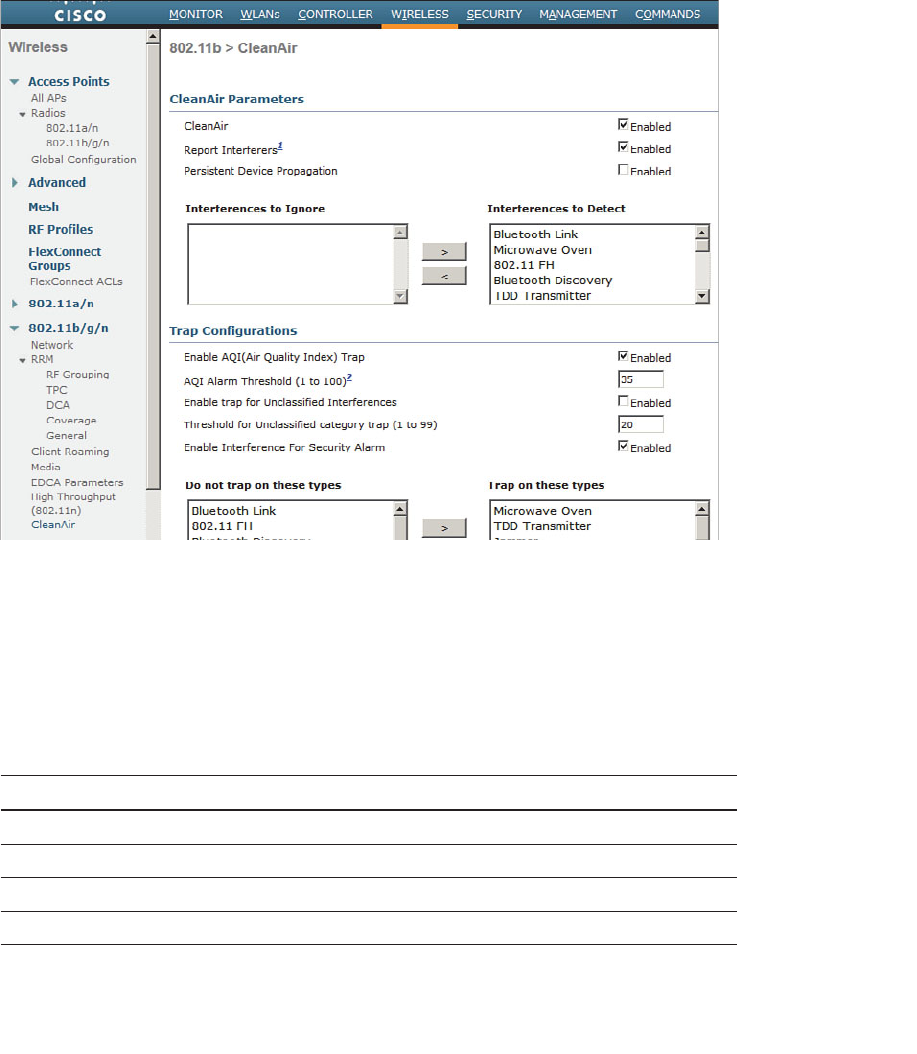Image resolution: width=917 pixels, height=1054 pixels.
Task: Open the MANAGEMENT menu
Action: [x=577, y=14]
